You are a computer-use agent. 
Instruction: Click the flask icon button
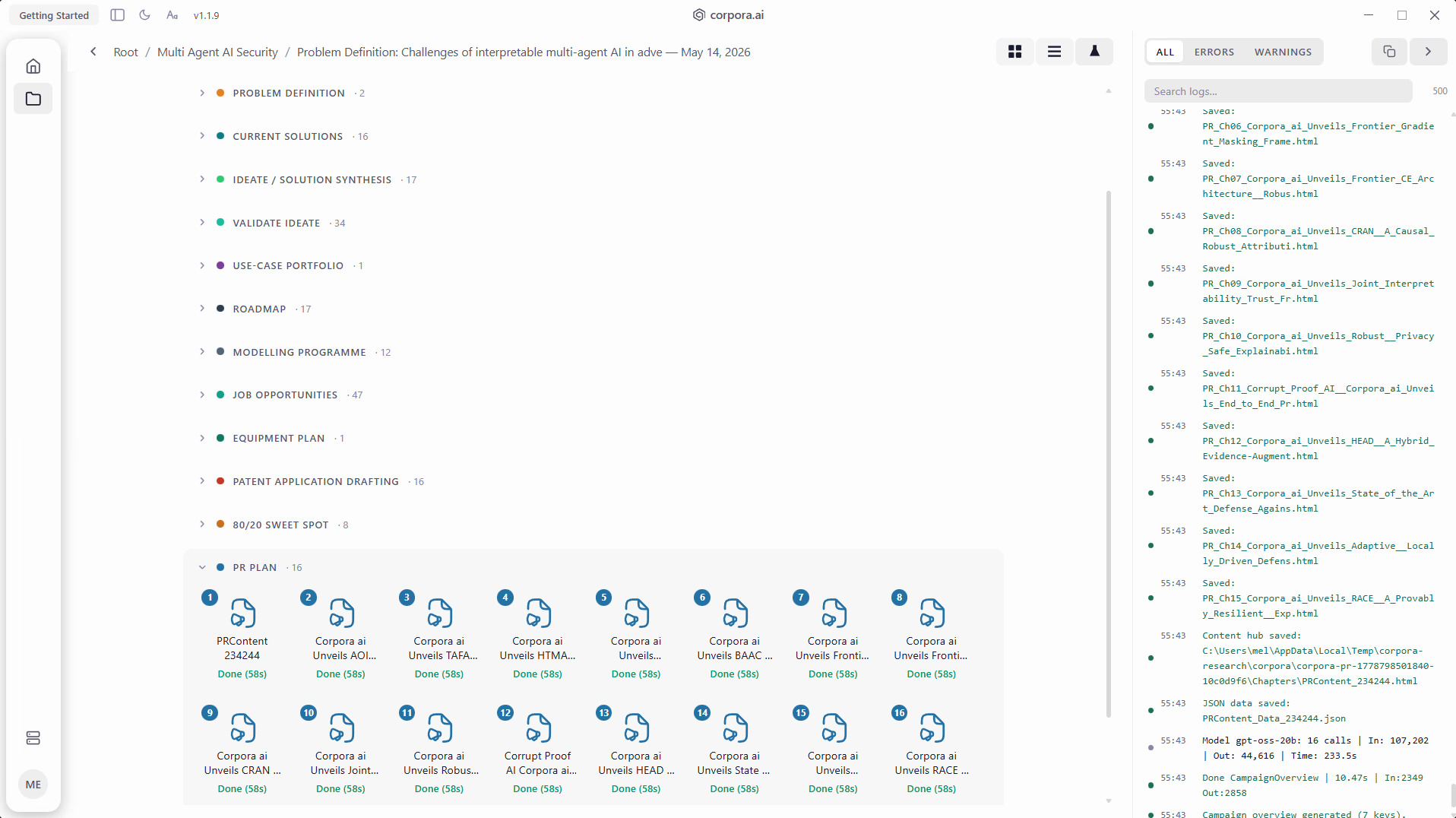point(1094,52)
